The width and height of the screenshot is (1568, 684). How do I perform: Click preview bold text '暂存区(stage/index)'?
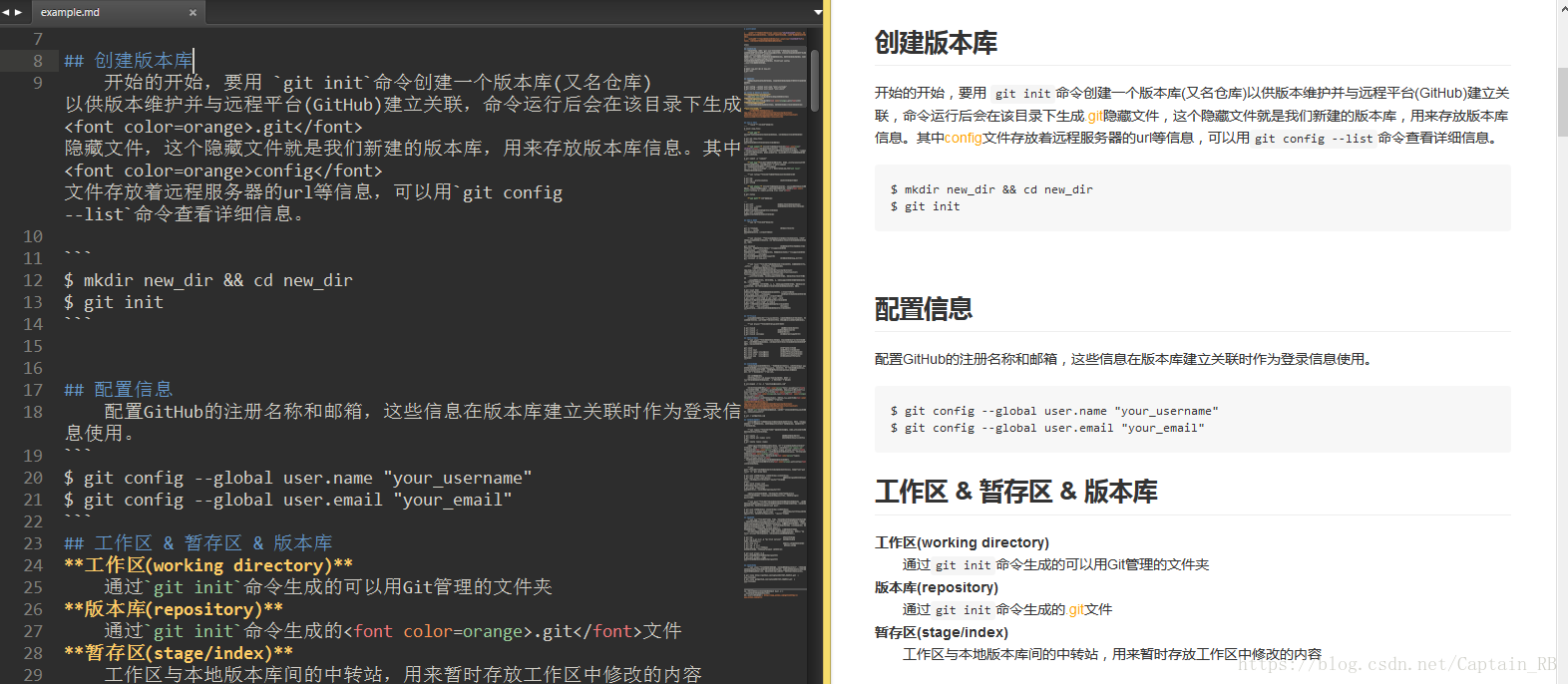[942, 632]
